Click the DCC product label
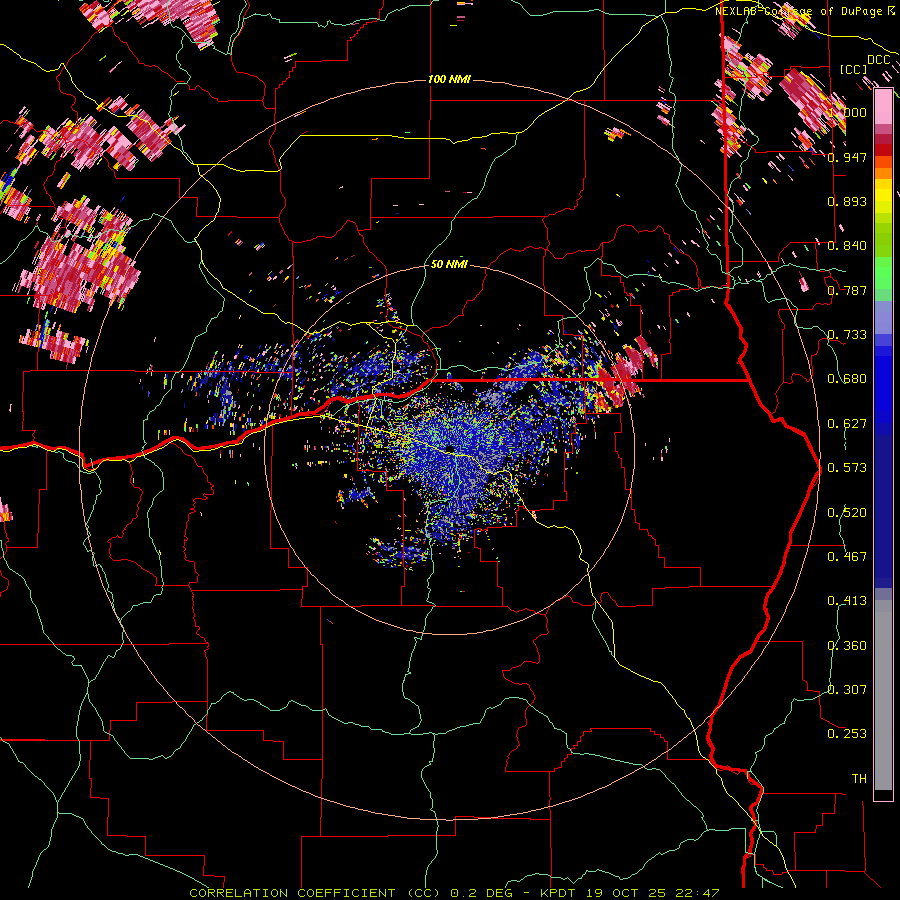The image size is (900, 900). pyautogui.click(x=878, y=60)
